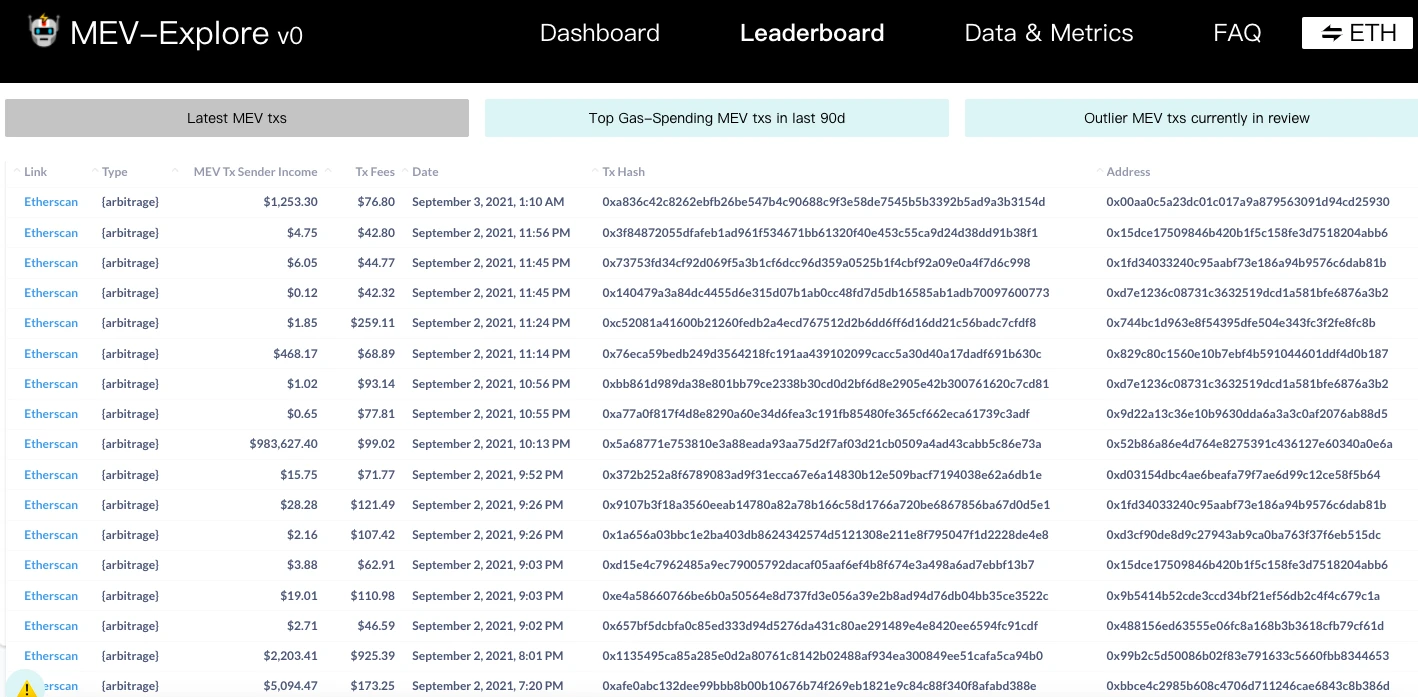Open Etherscan link for the $983,627.40 row
1418x697 pixels.
tap(51, 444)
